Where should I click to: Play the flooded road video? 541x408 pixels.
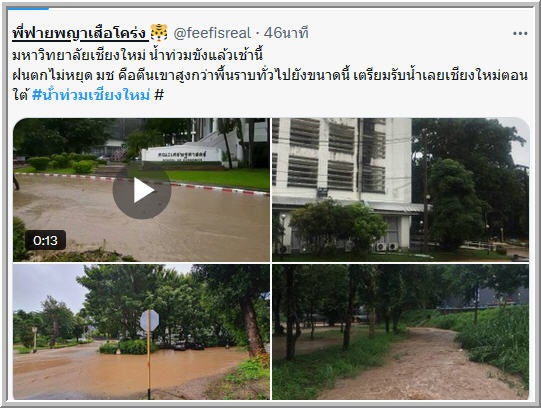[142, 190]
